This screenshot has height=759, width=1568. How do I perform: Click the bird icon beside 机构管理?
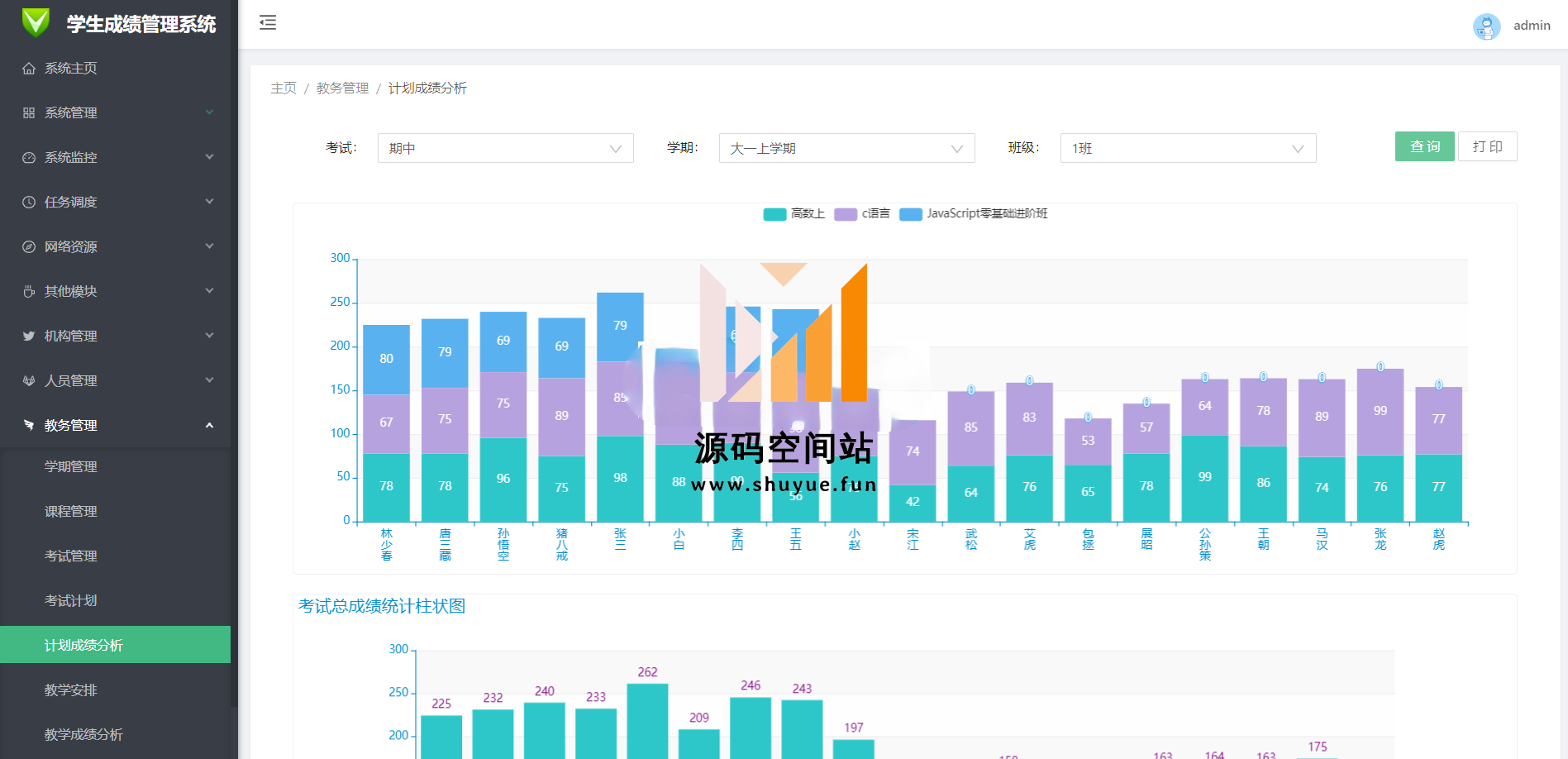[29, 337]
